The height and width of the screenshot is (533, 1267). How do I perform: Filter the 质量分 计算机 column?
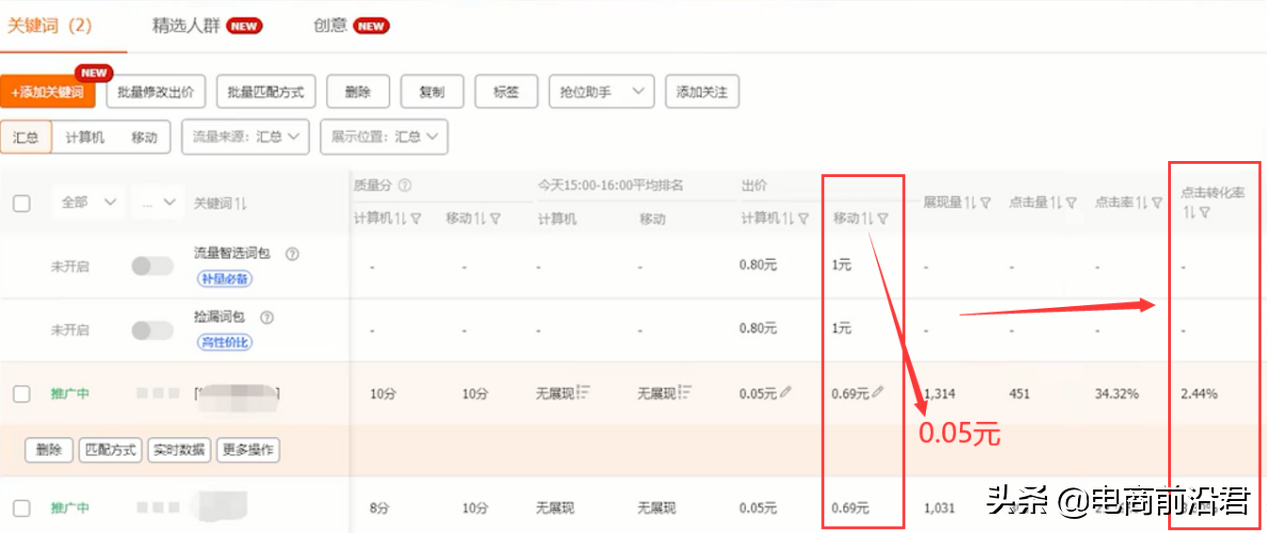[x=416, y=218]
